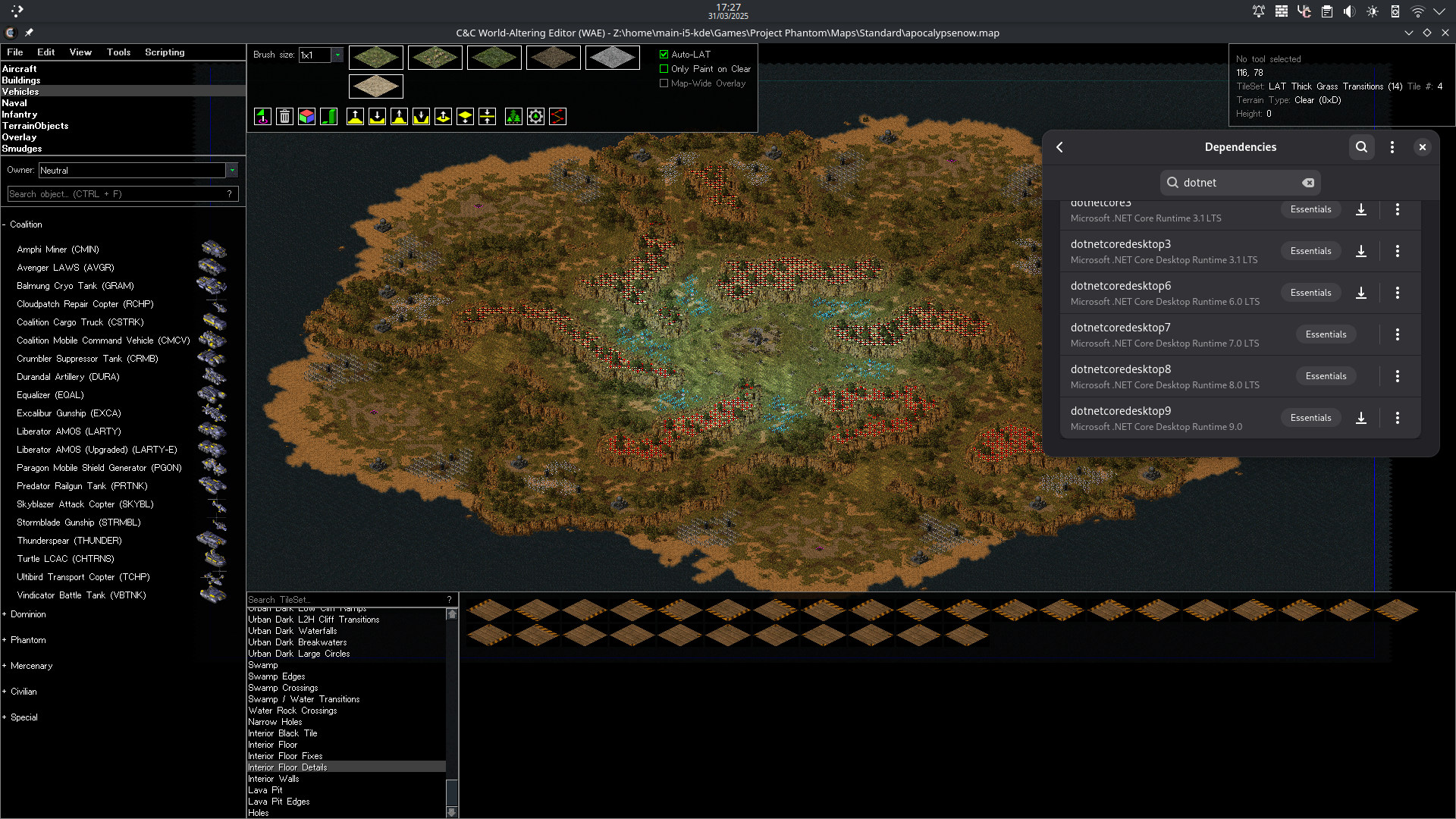Expand the Dominion group
This screenshot has height=819, width=1456.
(x=4, y=614)
